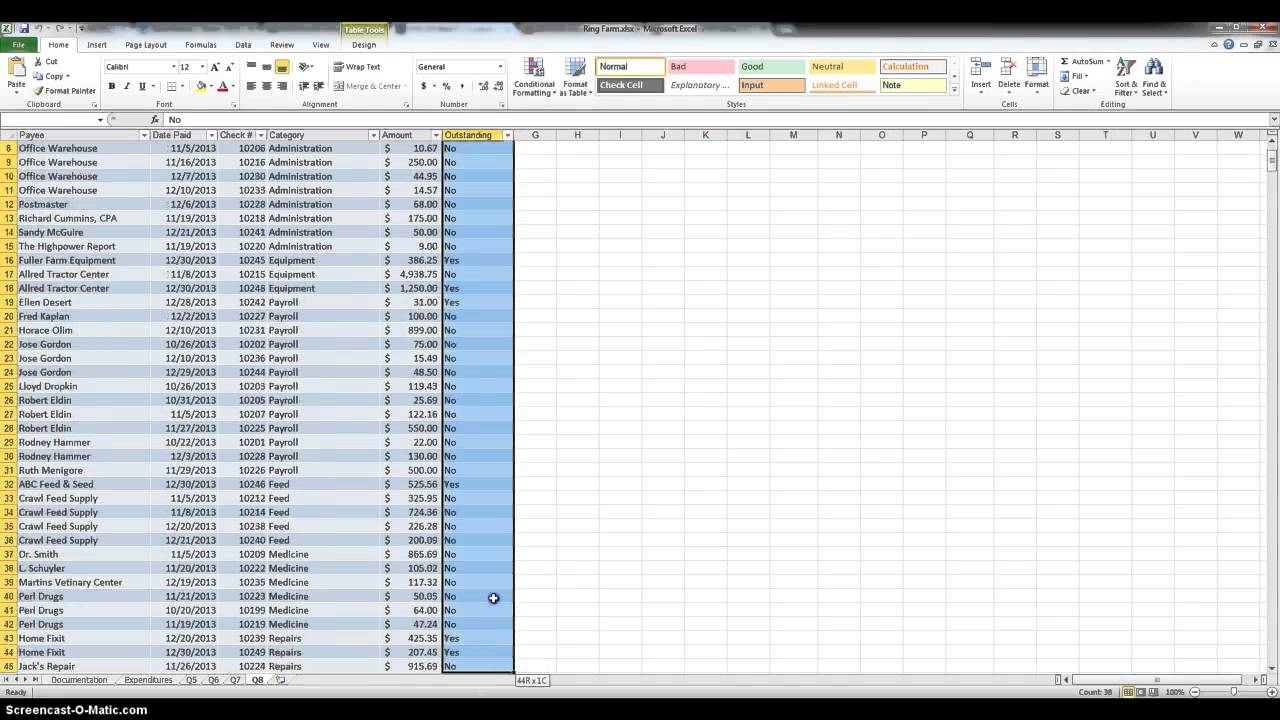Set middle vertical alignment
1280x720 pixels.
coord(266,67)
